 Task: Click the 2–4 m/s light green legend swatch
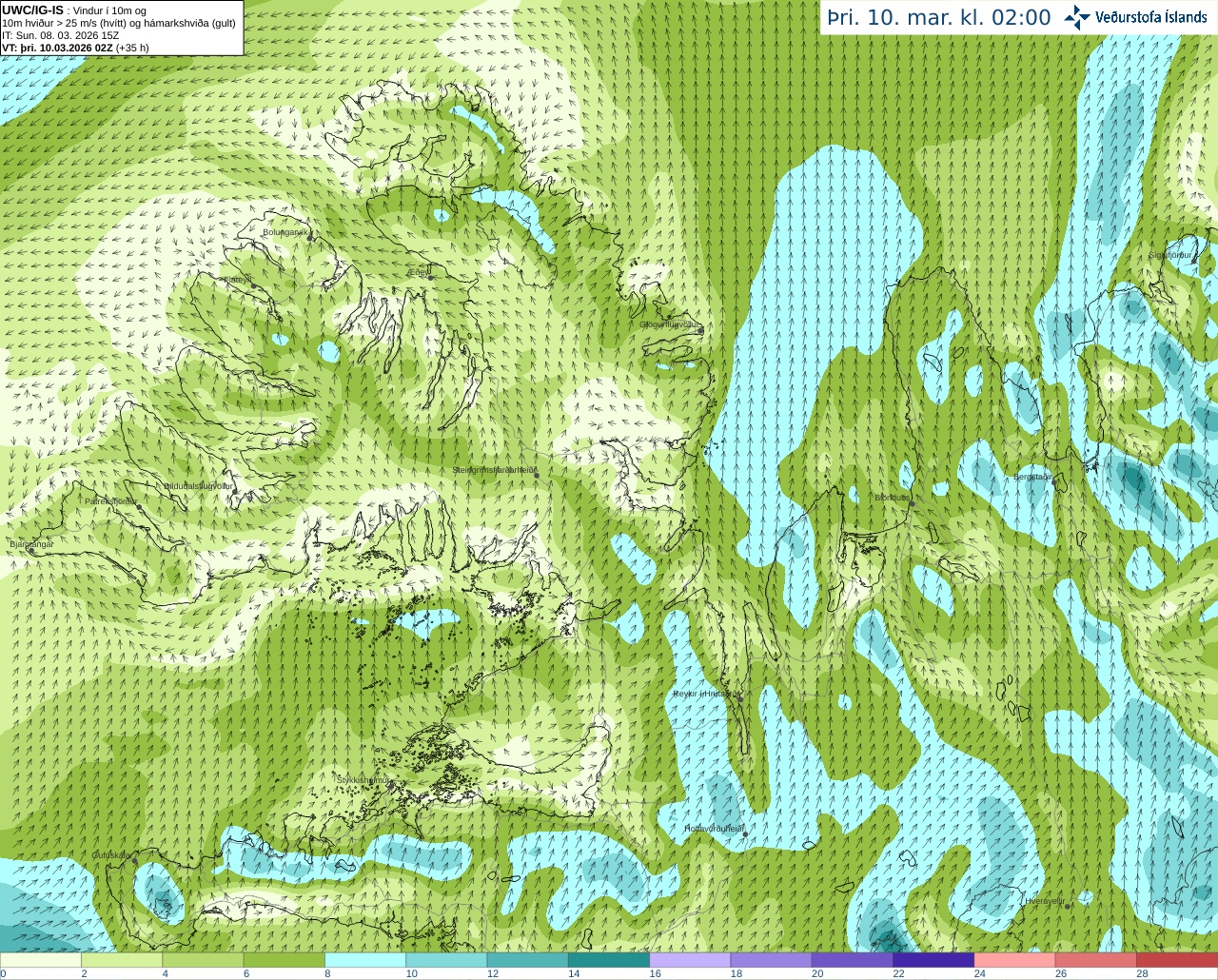[122, 960]
